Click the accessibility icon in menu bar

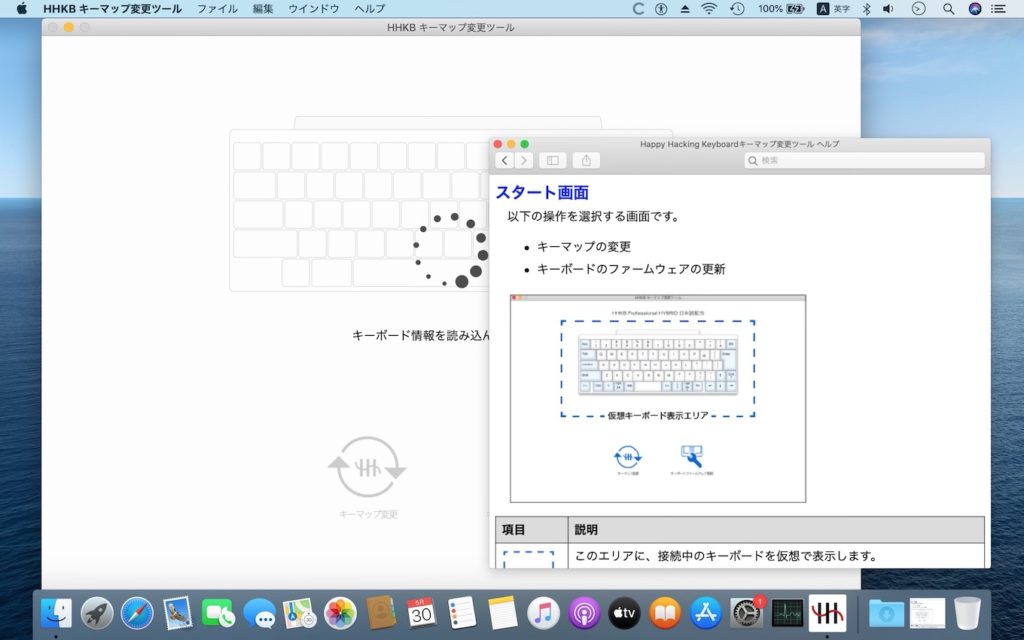661,8
